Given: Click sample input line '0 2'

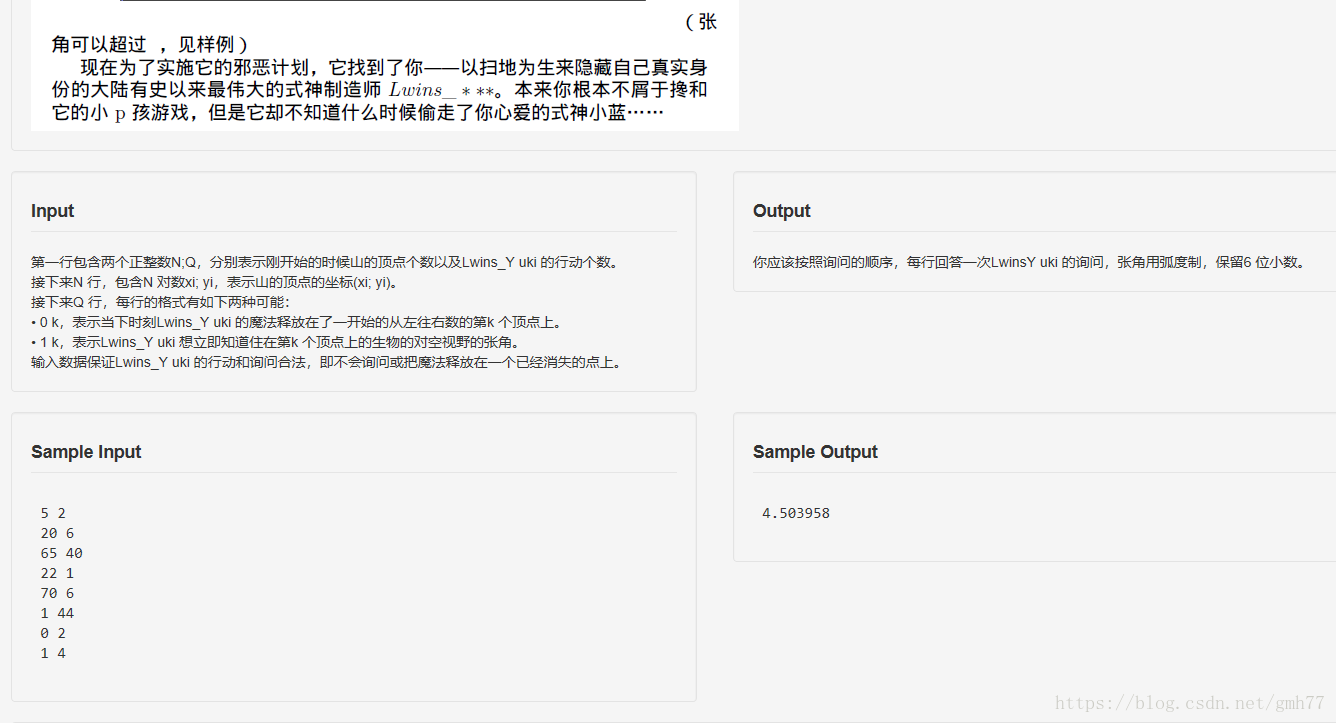Looking at the screenshot, I should (53, 633).
